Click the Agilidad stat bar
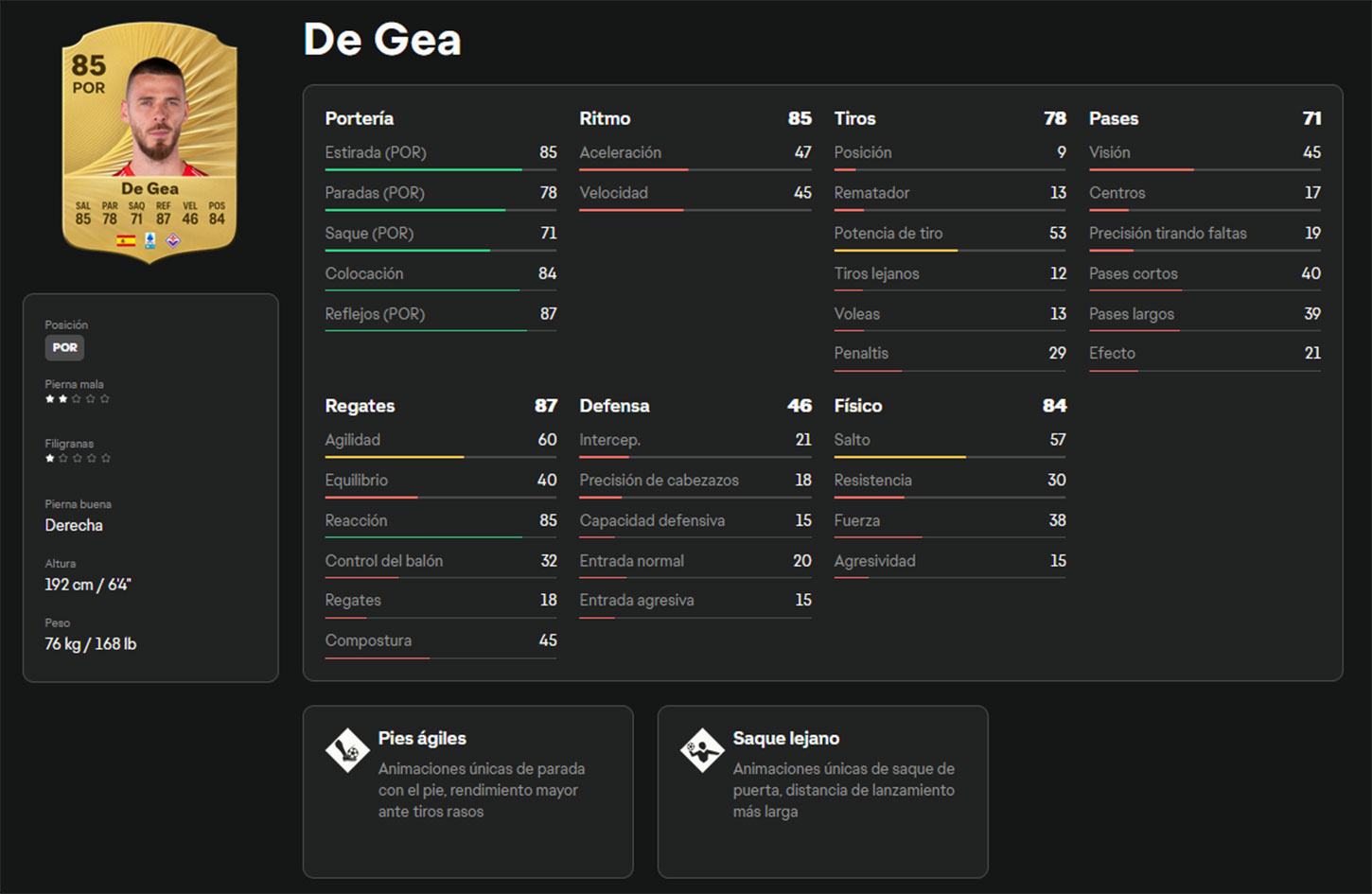This screenshot has width=1372, height=894. click(x=440, y=457)
